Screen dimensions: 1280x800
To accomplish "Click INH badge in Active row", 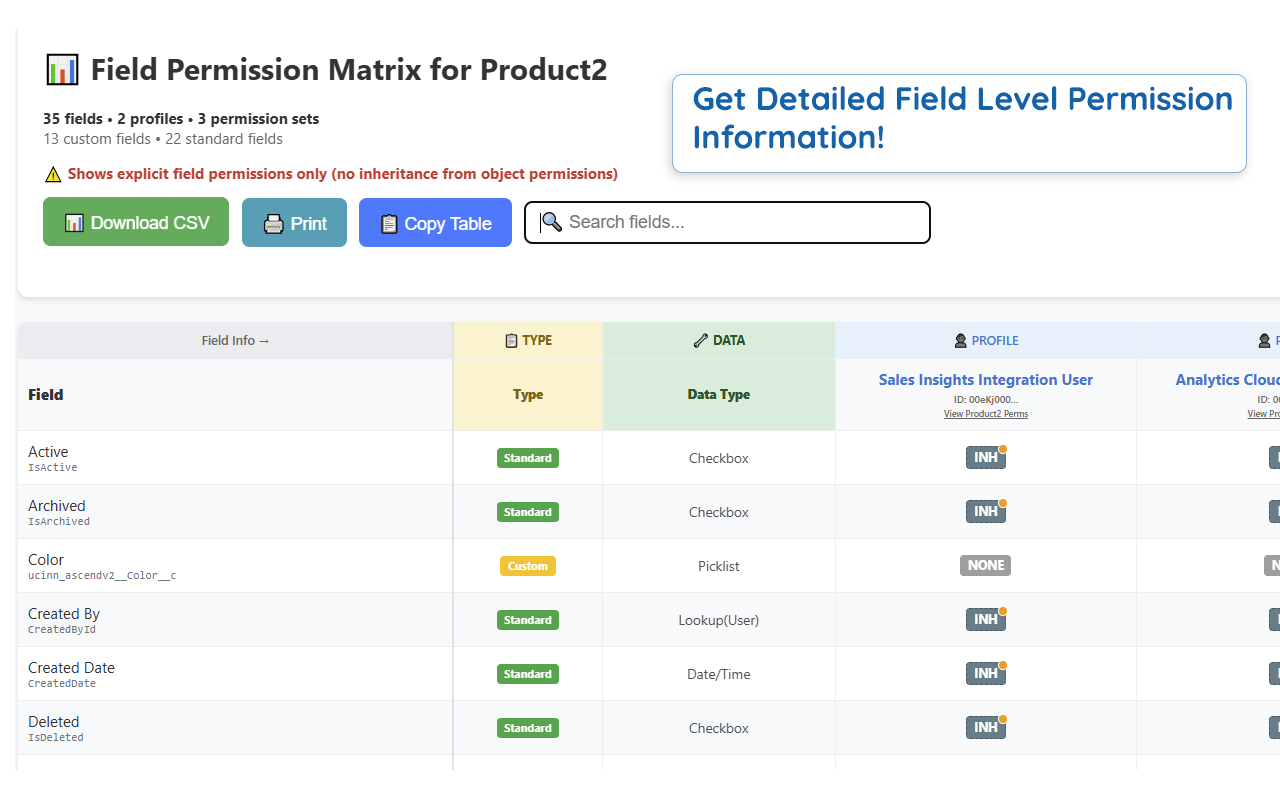I will (x=985, y=458).
